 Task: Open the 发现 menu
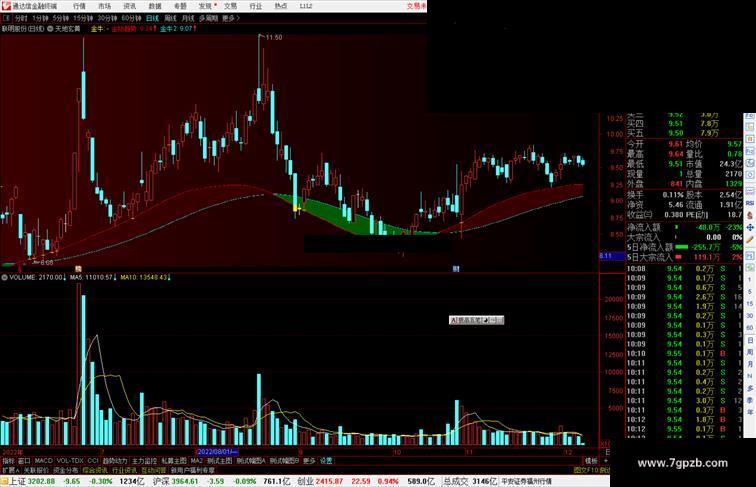tap(205, 6)
